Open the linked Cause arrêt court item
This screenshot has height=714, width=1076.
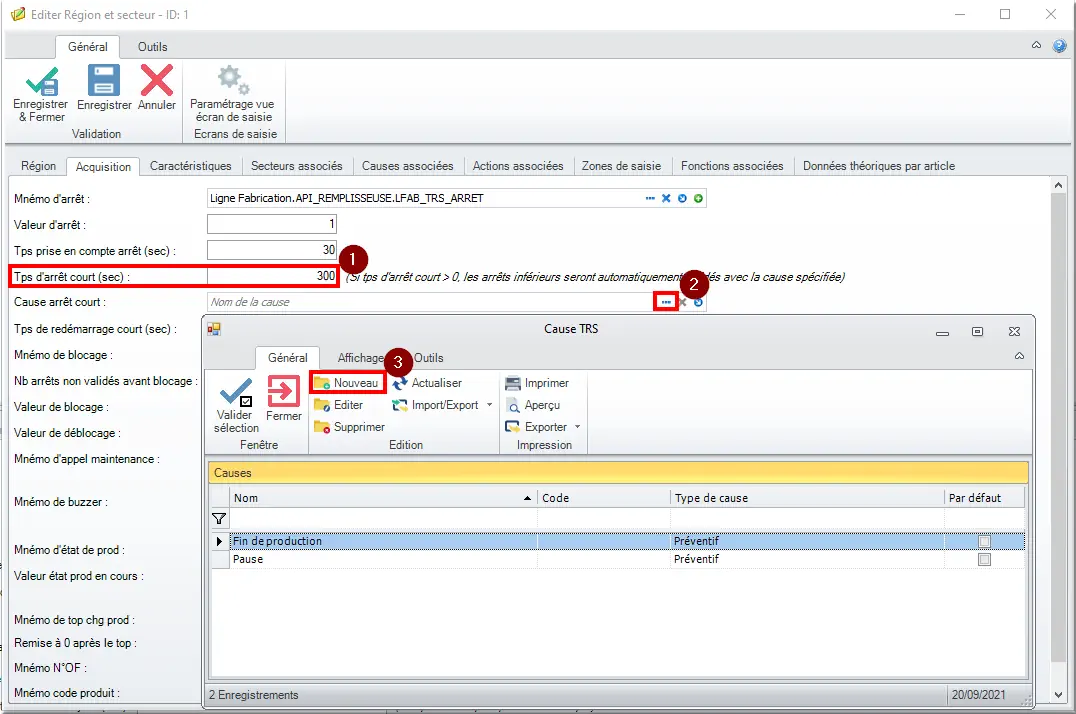[x=698, y=302]
